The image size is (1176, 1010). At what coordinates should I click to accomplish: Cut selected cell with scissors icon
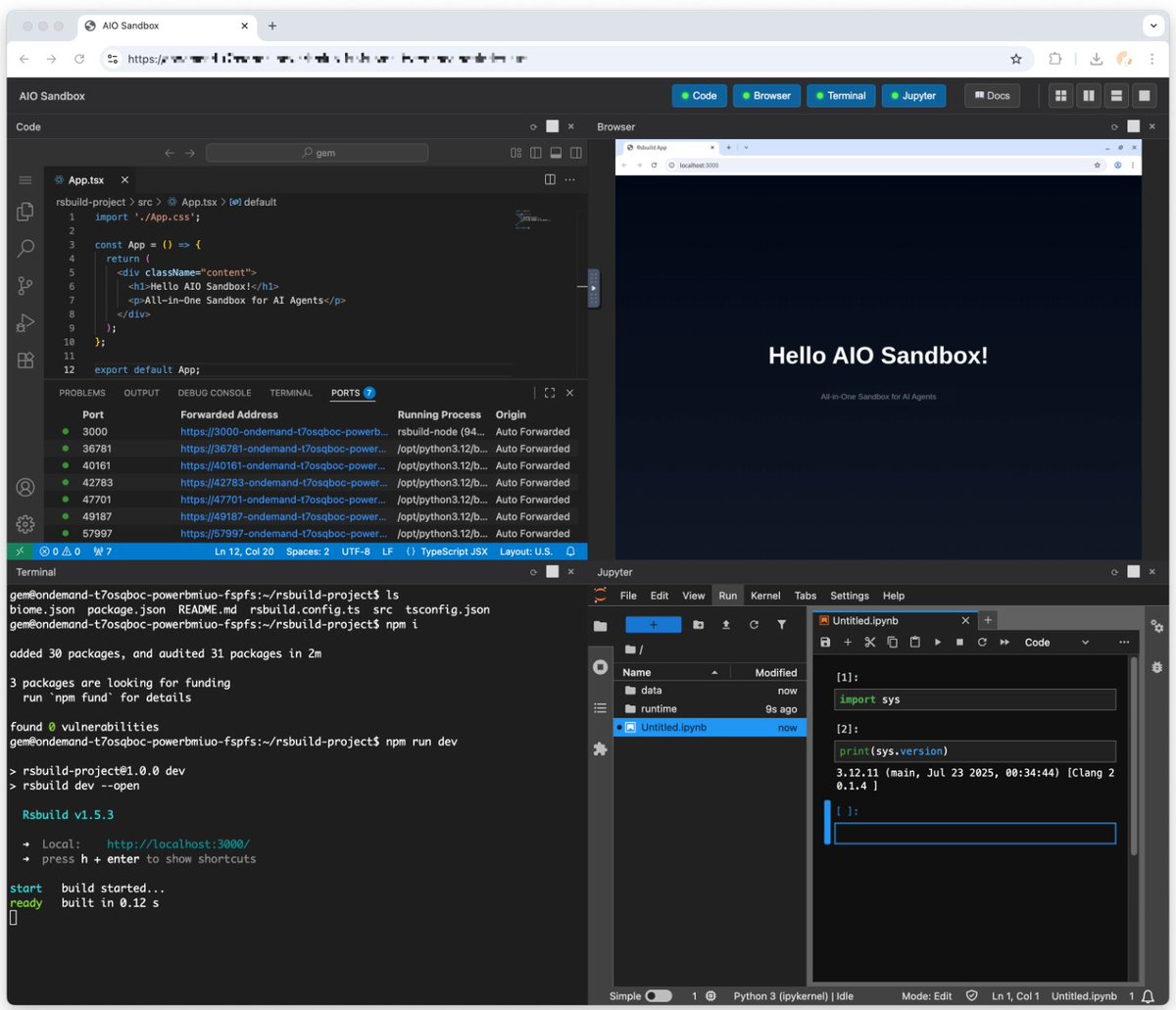(869, 643)
